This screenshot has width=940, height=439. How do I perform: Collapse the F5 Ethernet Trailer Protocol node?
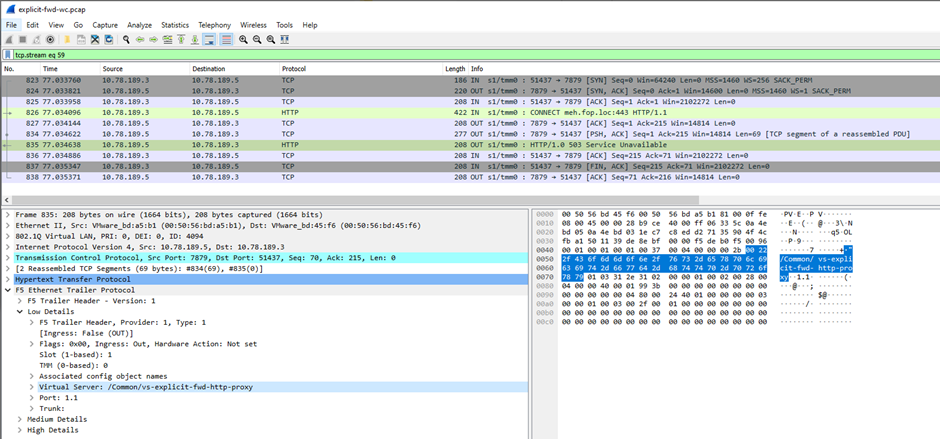tap(9, 292)
